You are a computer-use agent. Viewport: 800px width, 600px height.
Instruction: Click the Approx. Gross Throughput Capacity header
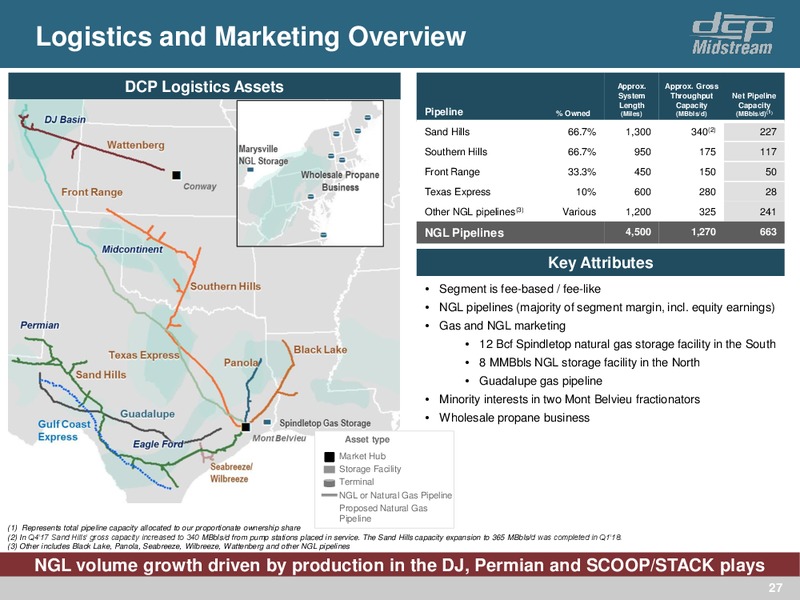point(691,100)
